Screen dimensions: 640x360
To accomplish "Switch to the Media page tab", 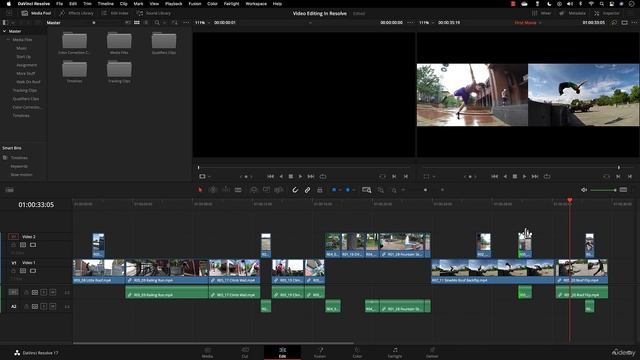I will [x=207, y=353].
